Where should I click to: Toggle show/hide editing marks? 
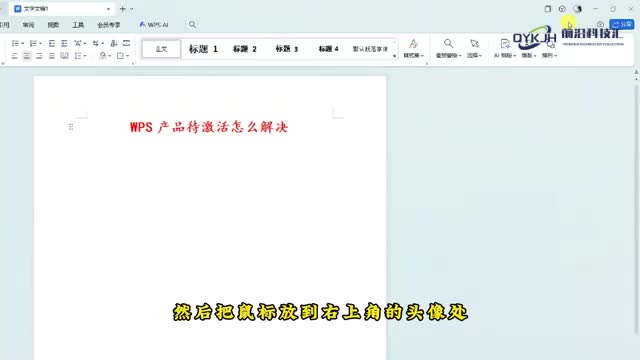point(96,43)
